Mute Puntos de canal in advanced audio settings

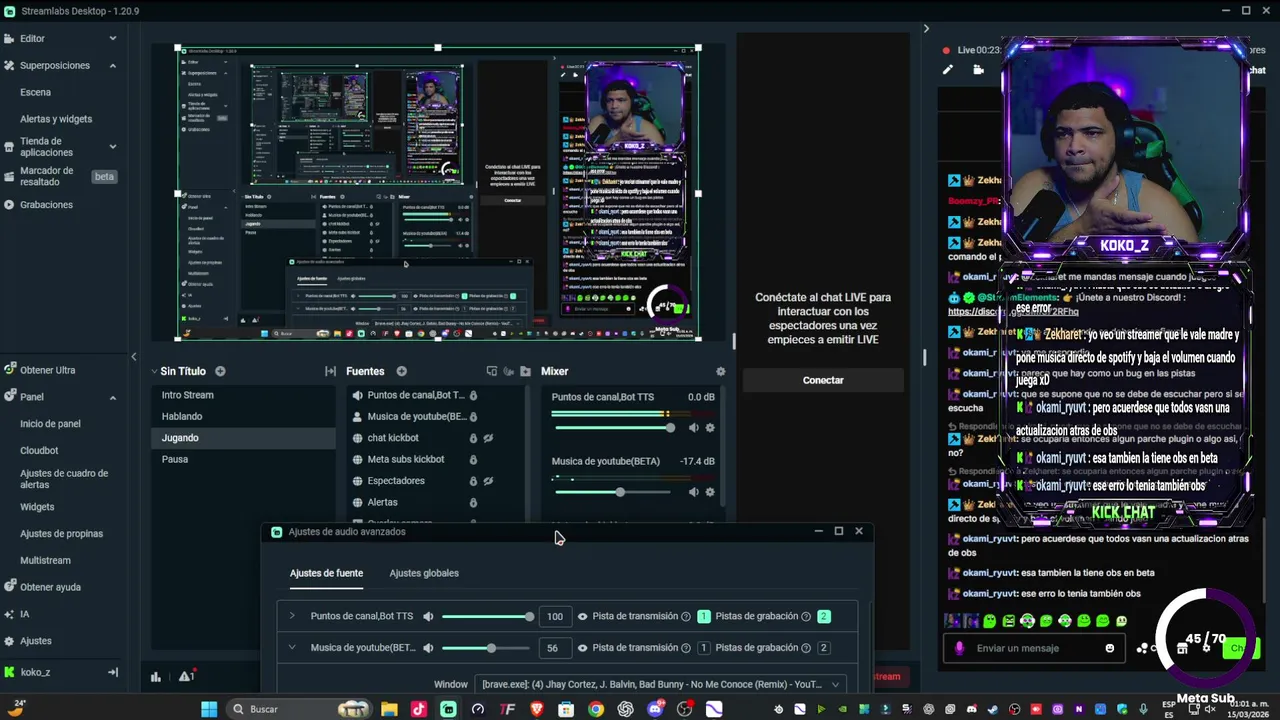(x=428, y=616)
